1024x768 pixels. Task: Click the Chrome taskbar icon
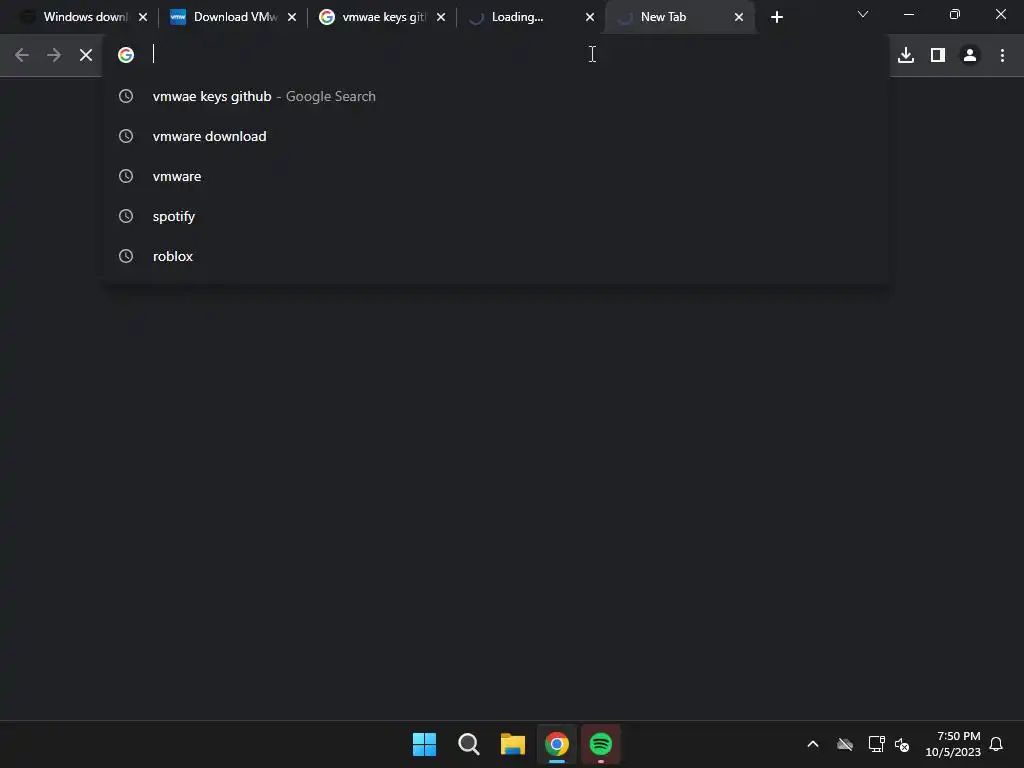click(556, 744)
